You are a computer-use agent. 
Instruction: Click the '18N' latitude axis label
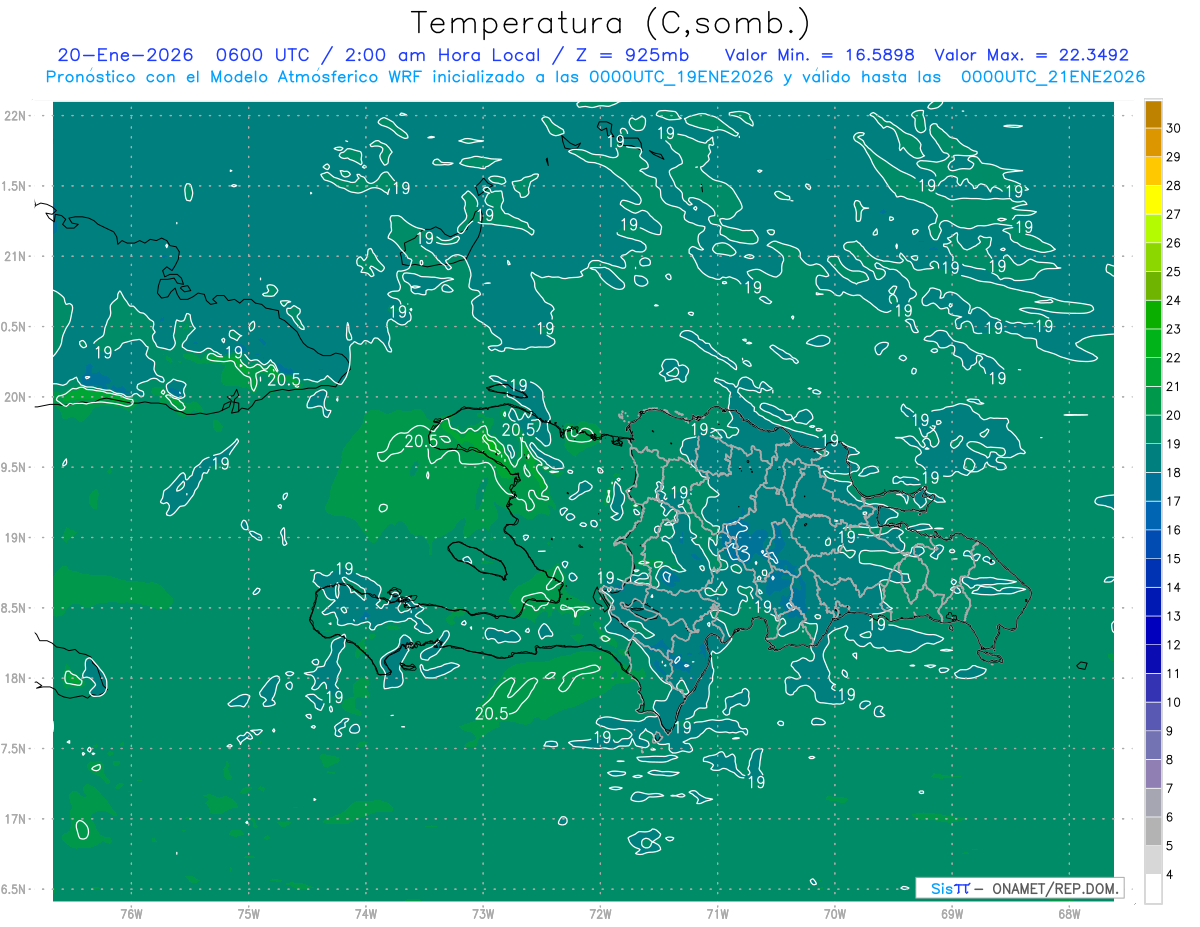pos(16,678)
